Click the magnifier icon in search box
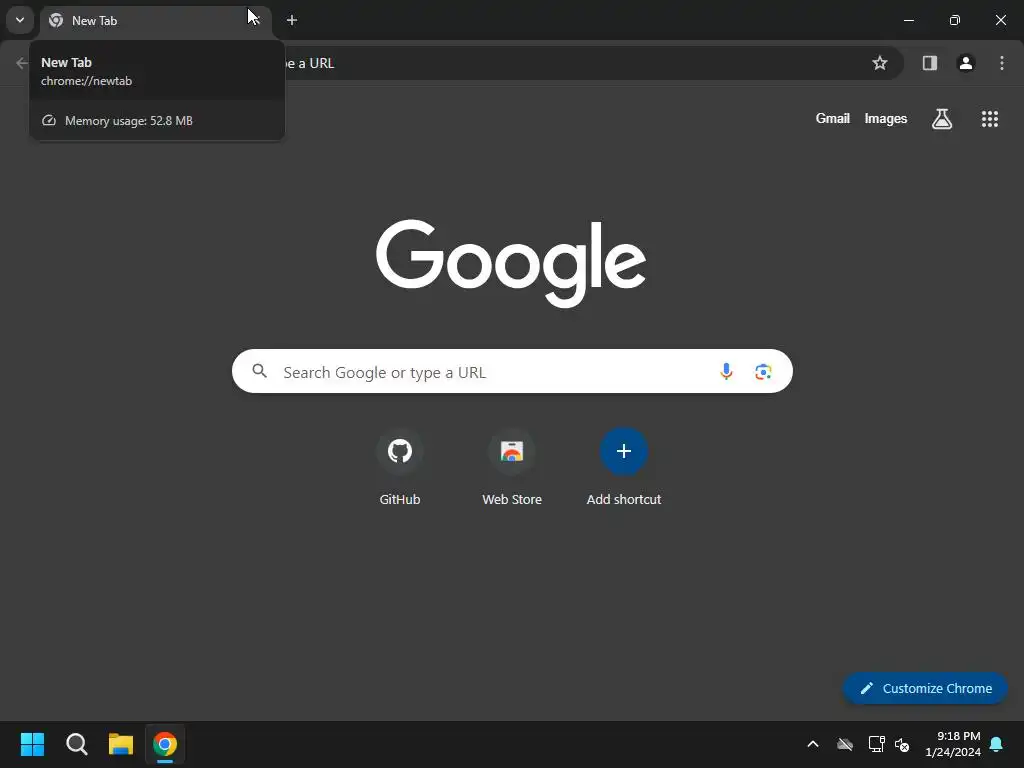Screen dimensions: 1024x768 [x=259, y=371]
